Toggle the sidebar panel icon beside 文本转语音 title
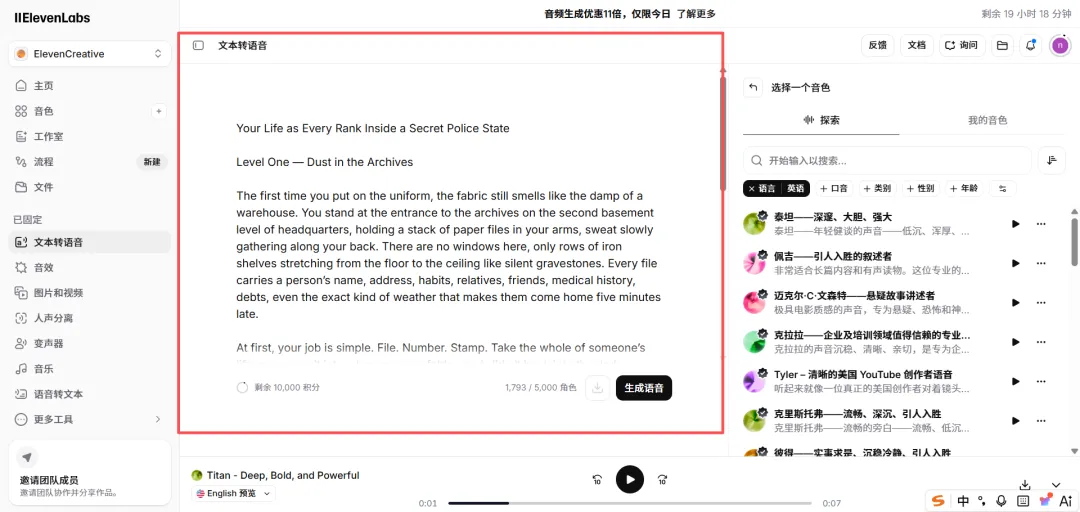1080x512 pixels. click(x=198, y=45)
